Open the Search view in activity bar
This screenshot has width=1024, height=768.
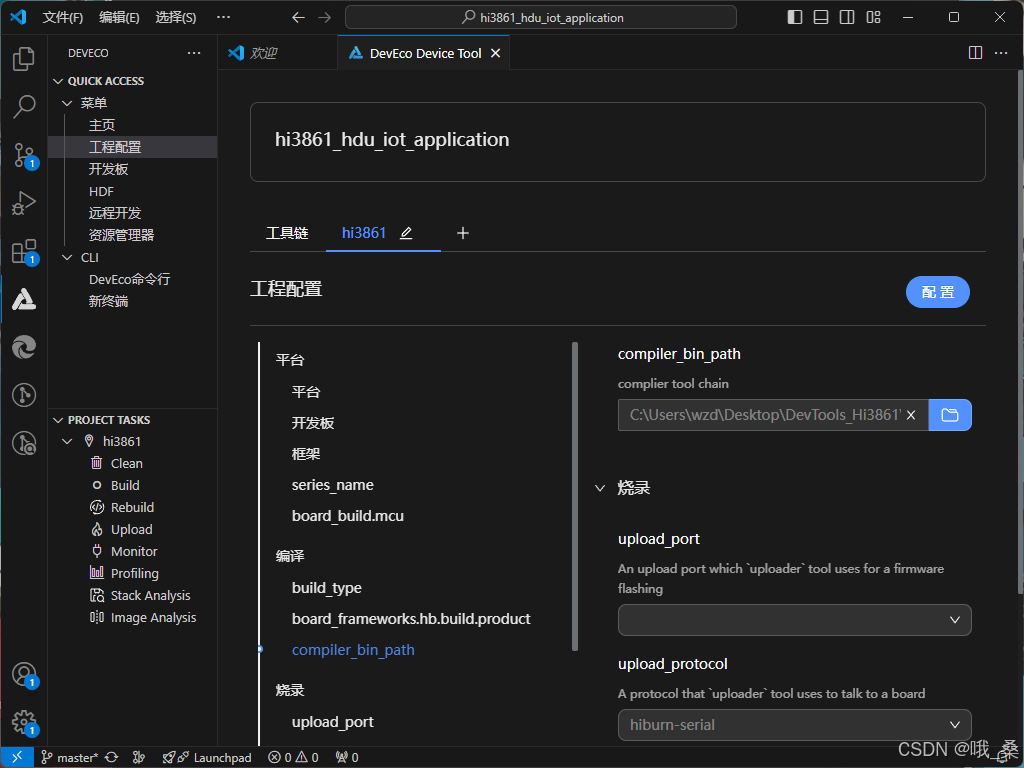coord(24,106)
